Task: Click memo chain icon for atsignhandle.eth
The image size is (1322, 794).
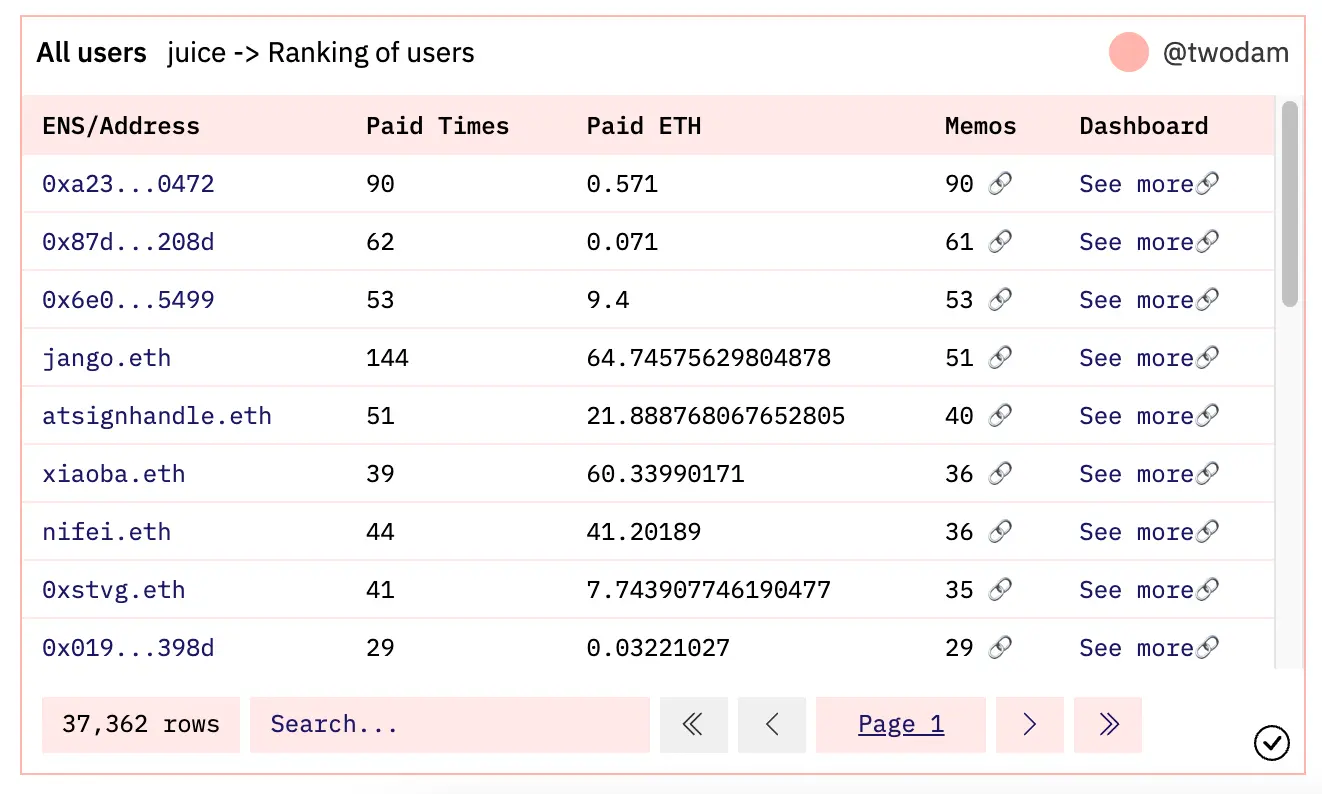Action: click(1000, 415)
